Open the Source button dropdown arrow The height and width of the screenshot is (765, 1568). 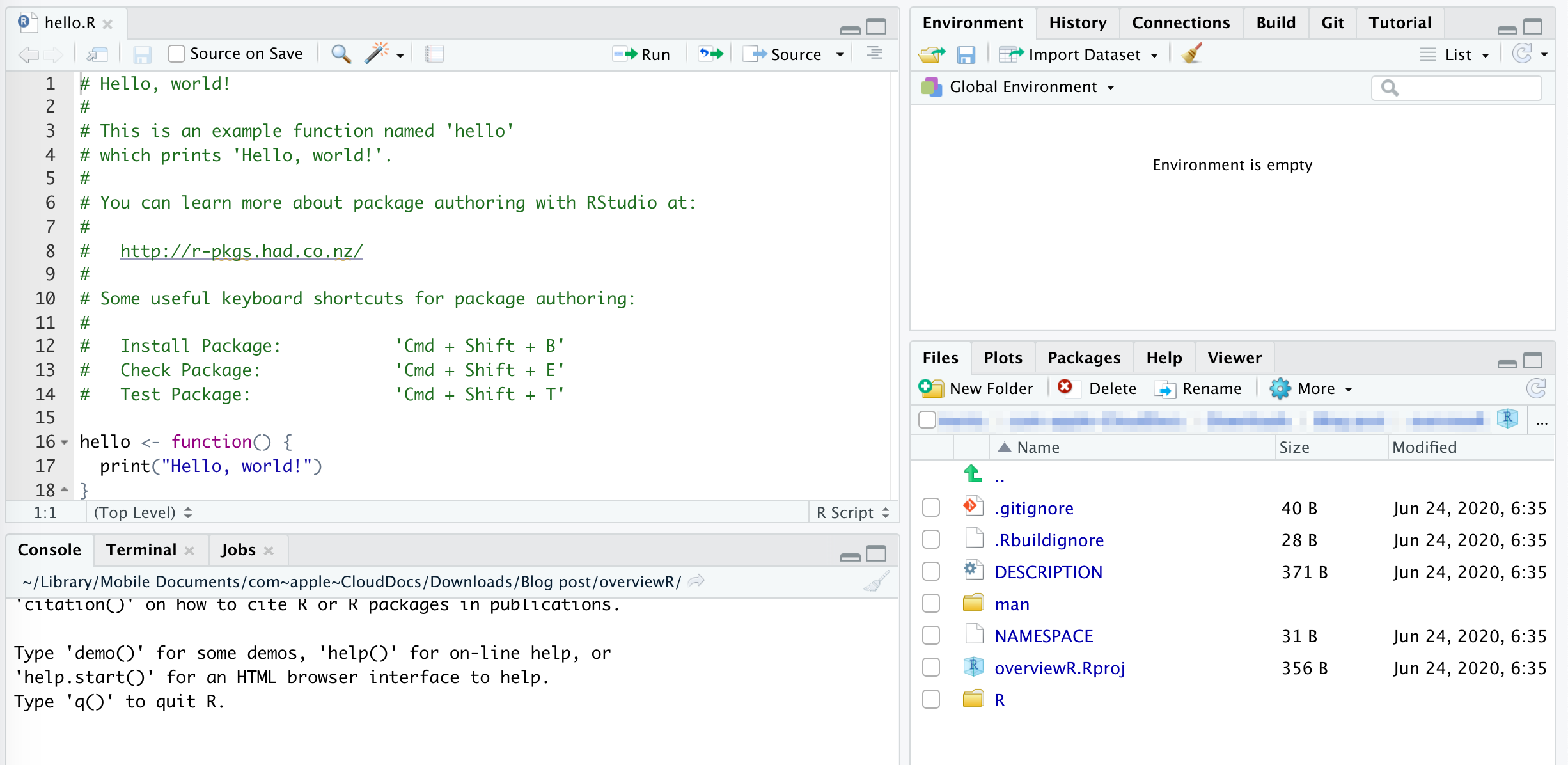click(840, 55)
